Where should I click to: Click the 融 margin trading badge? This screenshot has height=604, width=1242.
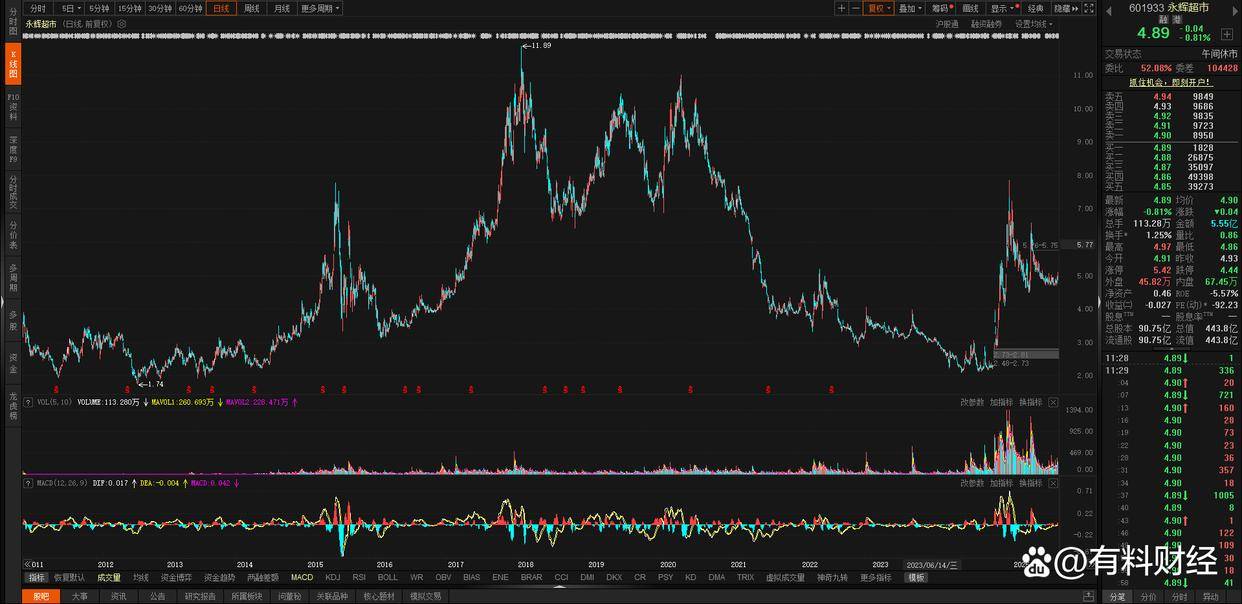pos(1163,19)
